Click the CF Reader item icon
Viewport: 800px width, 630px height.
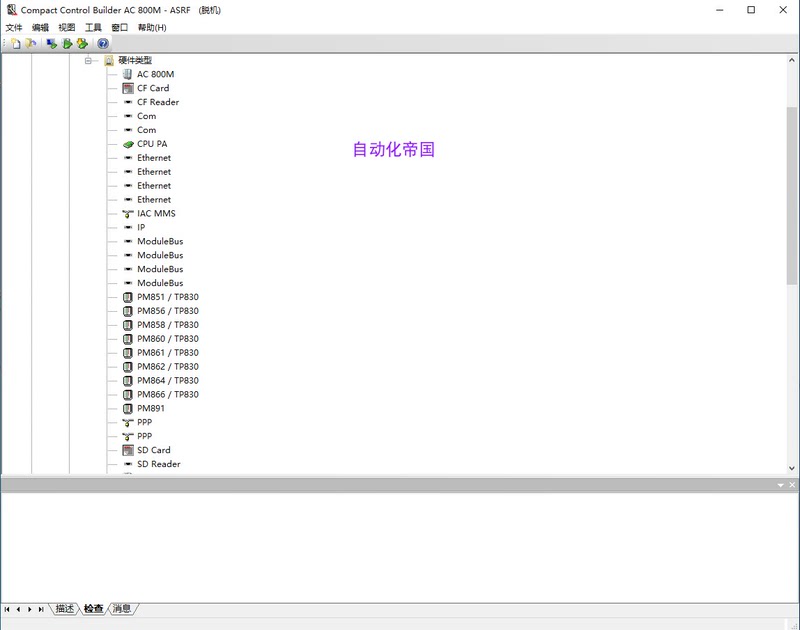point(128,103)
